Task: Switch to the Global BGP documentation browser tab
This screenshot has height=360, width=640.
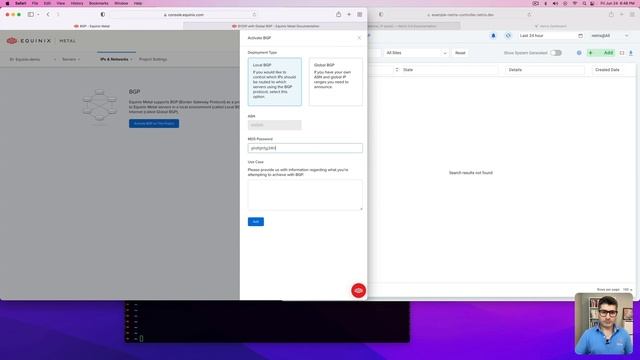Action: tap(275, 26)
